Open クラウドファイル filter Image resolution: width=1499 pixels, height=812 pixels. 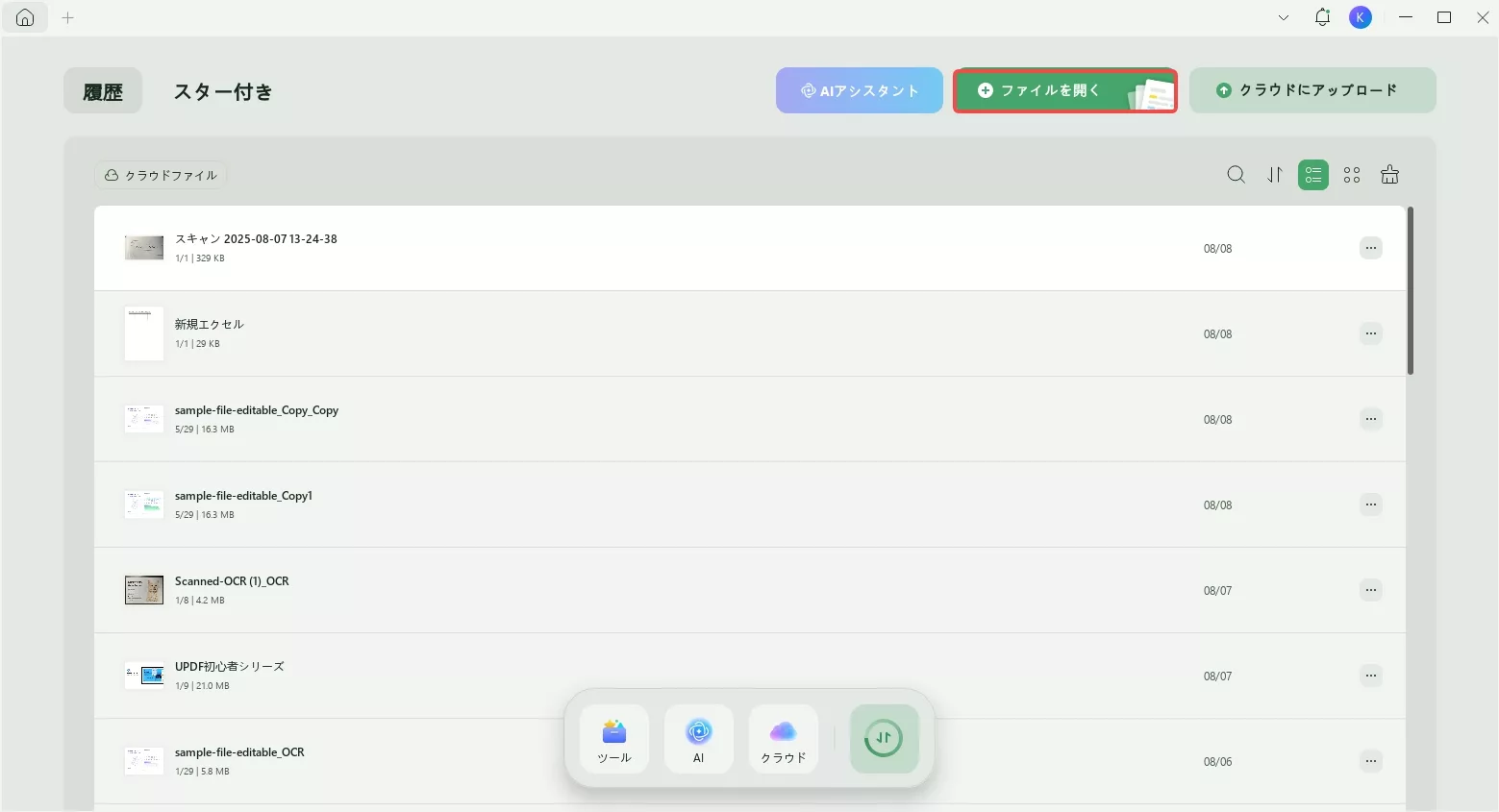161,175
